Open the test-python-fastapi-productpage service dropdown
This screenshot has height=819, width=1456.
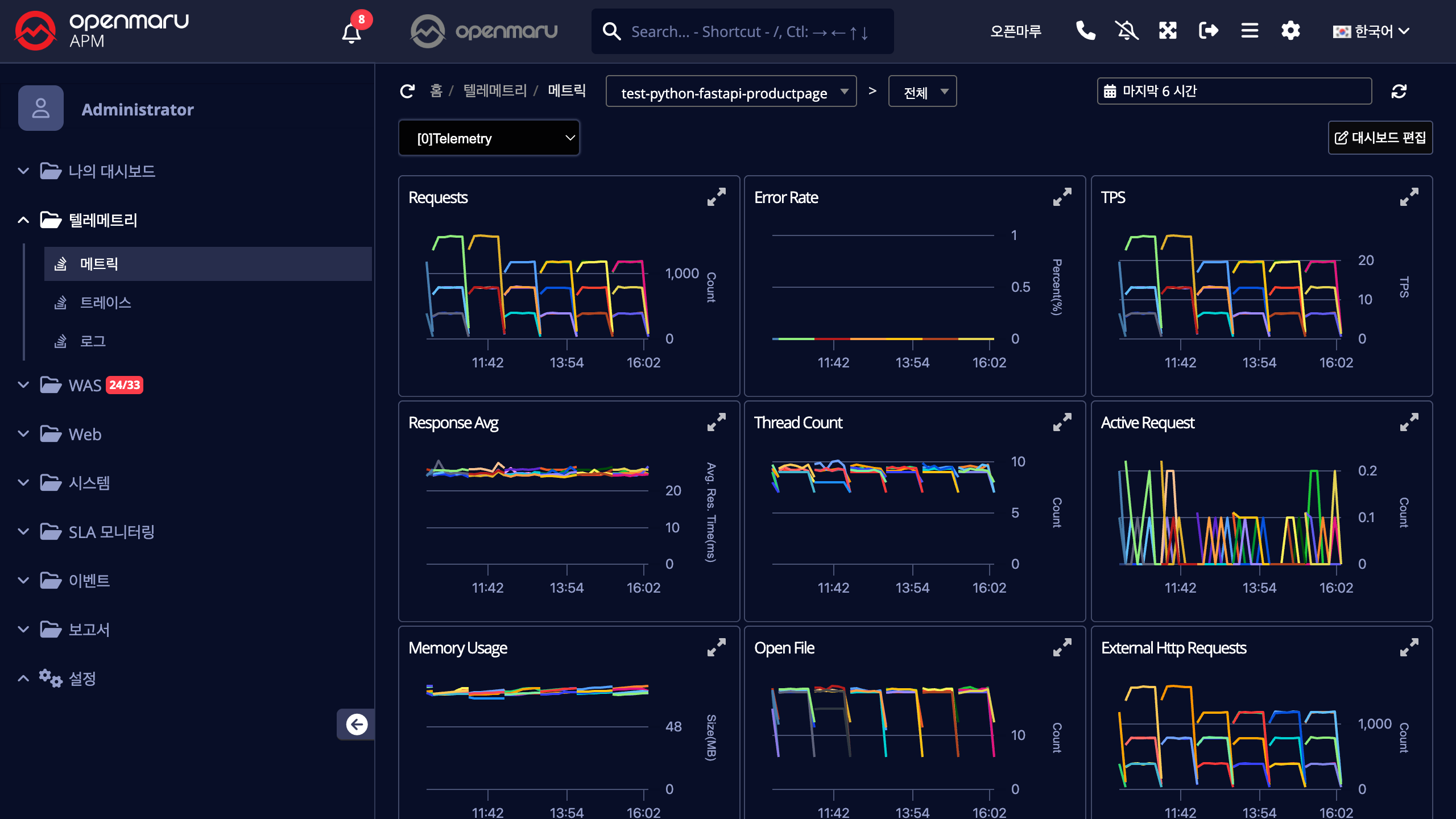(x=731, y=92)
